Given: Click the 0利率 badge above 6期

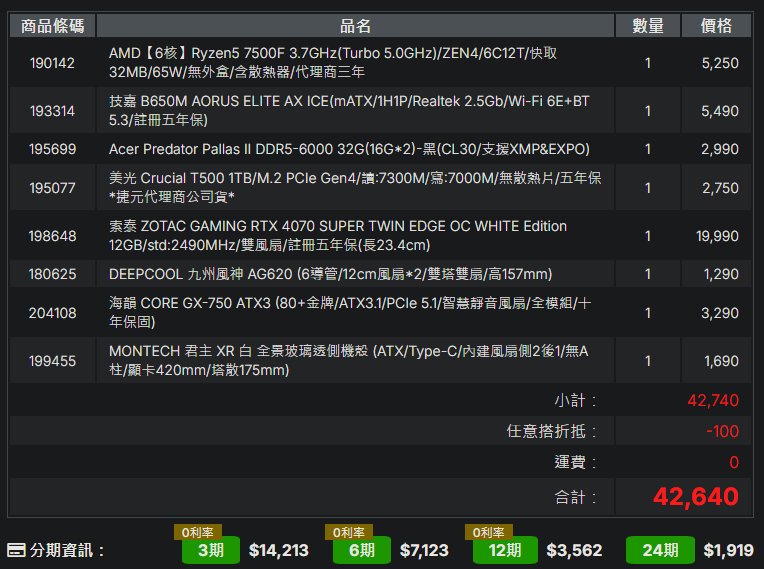Looking at the screenshot, I should [x=349, y=532].
